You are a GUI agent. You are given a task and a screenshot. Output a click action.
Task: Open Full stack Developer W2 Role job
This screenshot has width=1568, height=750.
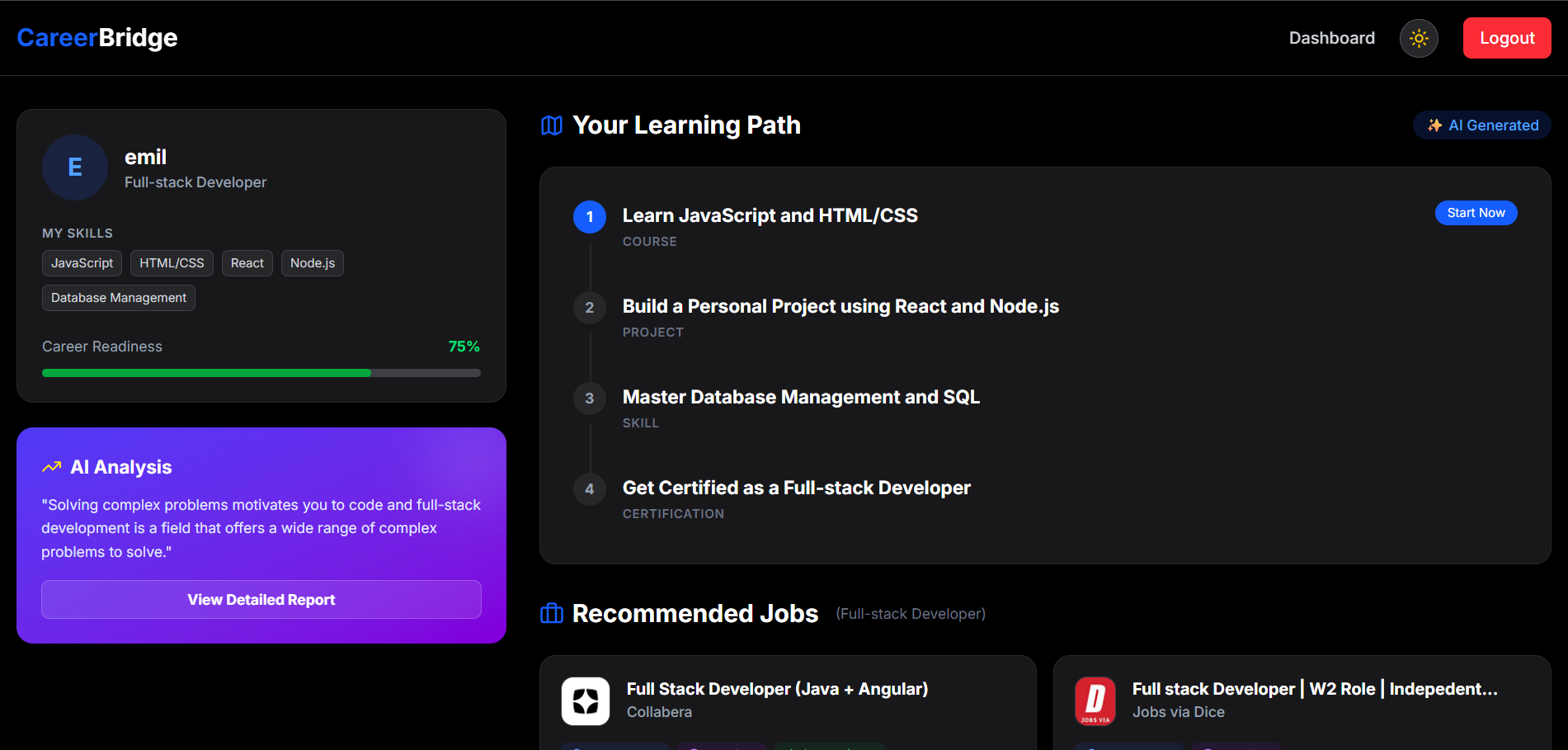(x=1315, y=689)
